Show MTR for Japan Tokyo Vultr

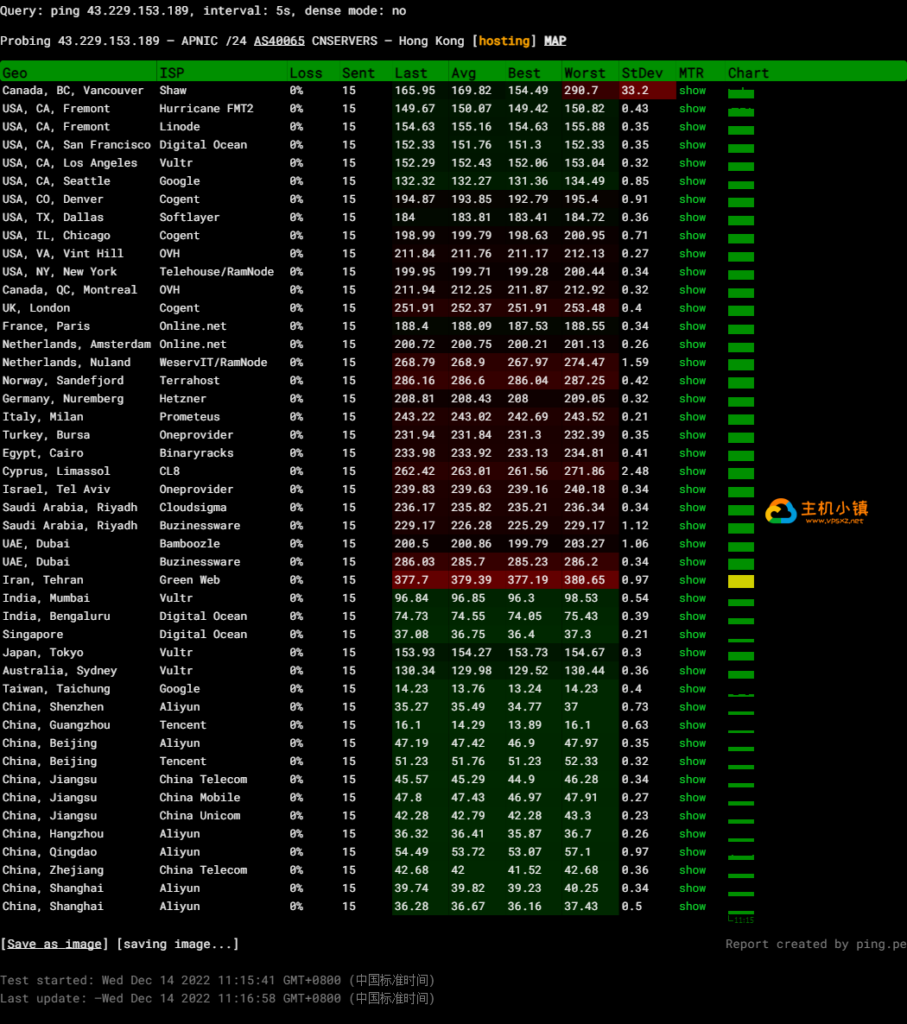coord(692,652)
